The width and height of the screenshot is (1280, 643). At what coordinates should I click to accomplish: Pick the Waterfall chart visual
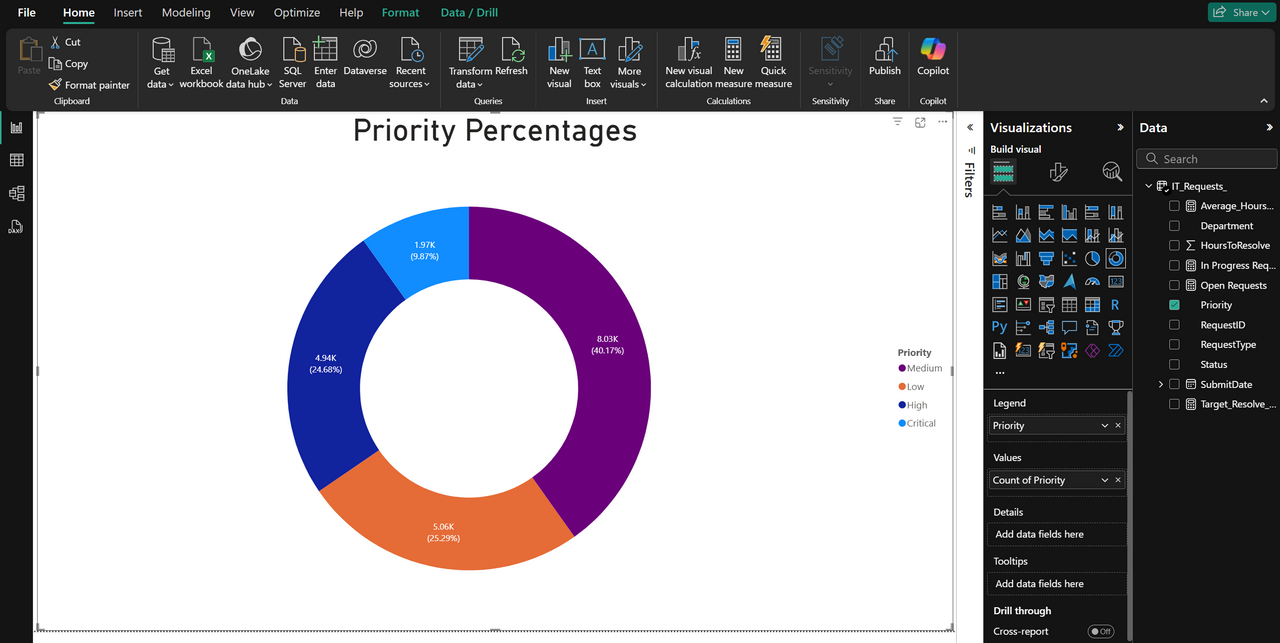click(x=1023, y=258)
